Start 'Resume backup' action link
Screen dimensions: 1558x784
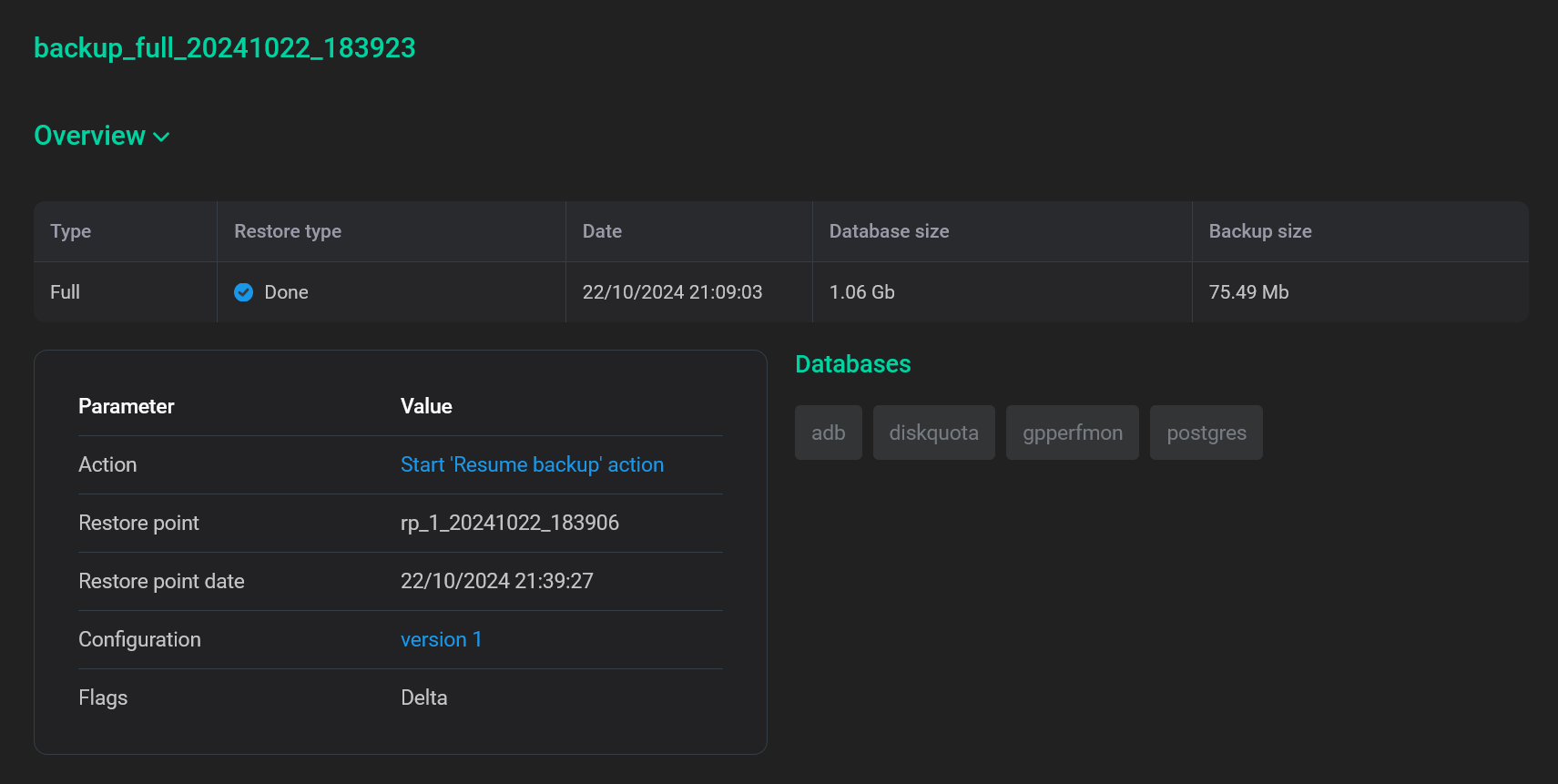pos(532,464)
